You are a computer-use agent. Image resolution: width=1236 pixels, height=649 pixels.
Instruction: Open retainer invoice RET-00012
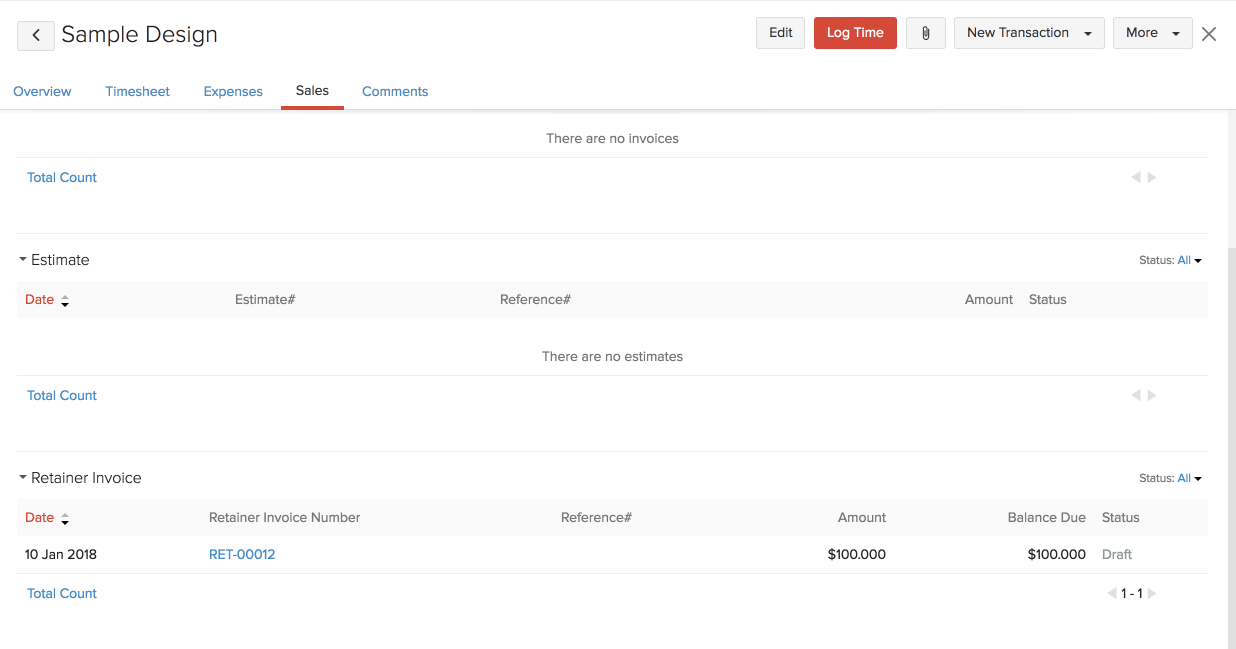click(x=242, y=554)
